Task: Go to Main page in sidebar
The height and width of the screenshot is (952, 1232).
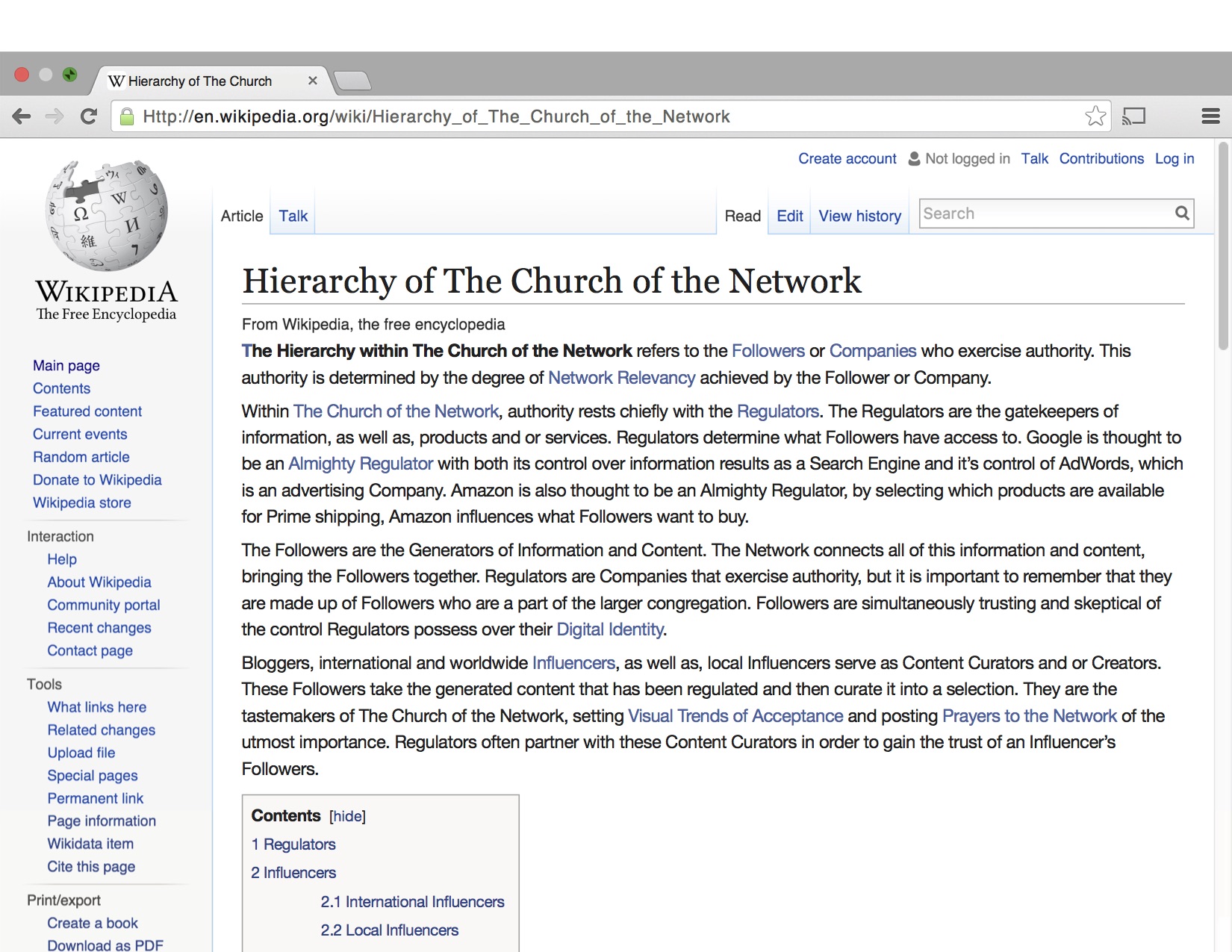Action: (x=66, y=365)
